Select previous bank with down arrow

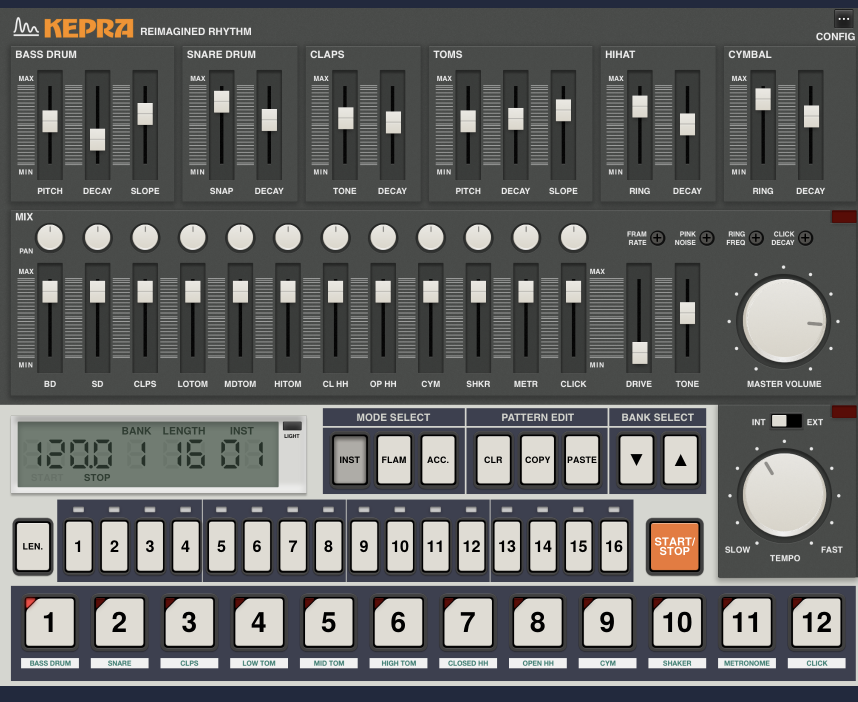click(636, 460)
